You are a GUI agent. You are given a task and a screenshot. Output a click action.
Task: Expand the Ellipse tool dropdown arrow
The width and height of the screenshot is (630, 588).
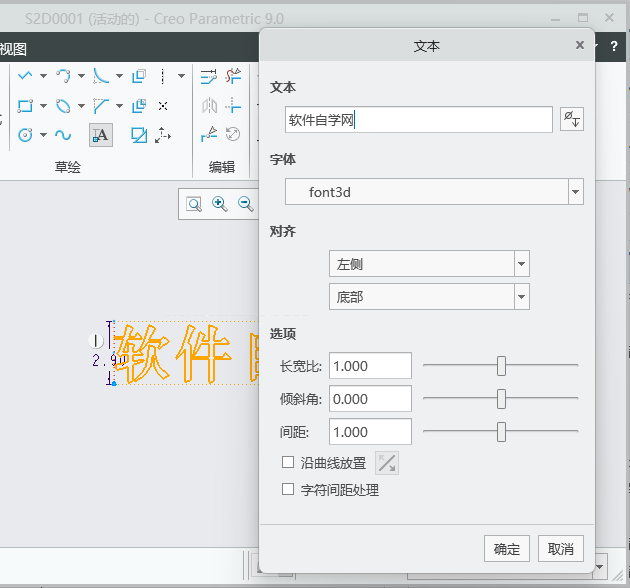click(x=81, y=106)
